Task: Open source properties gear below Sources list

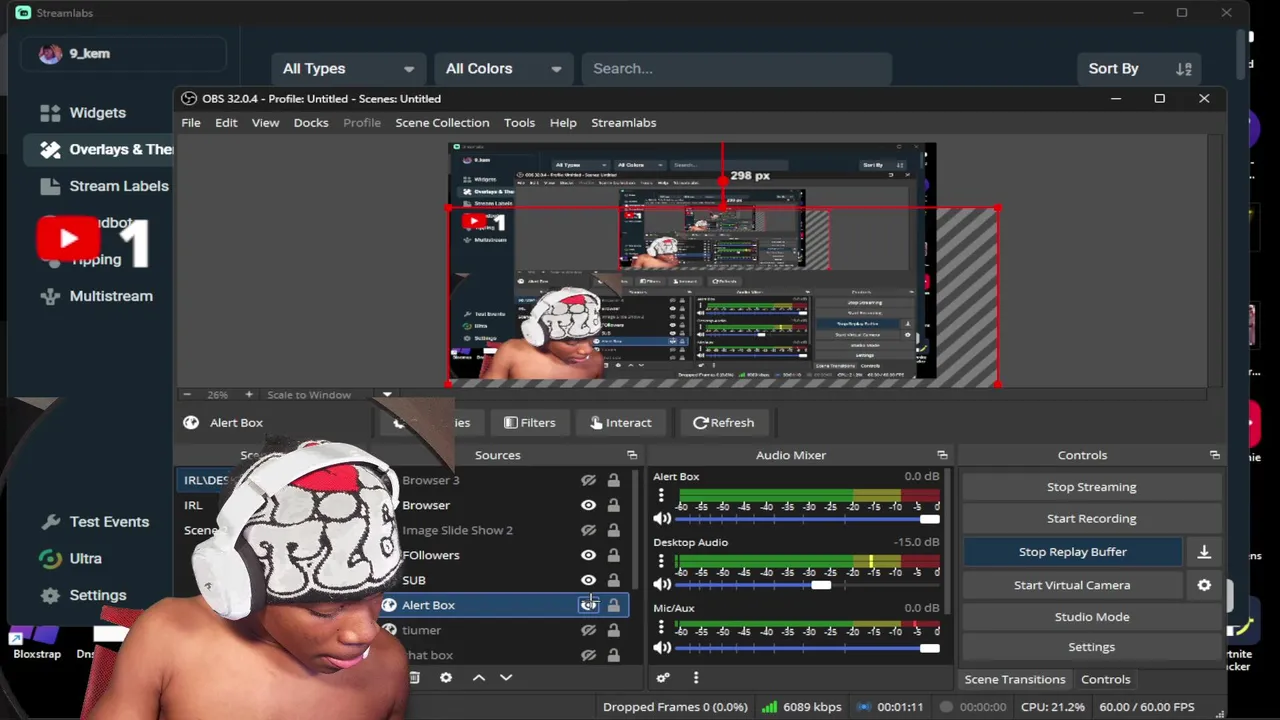Action: (446, 678)
